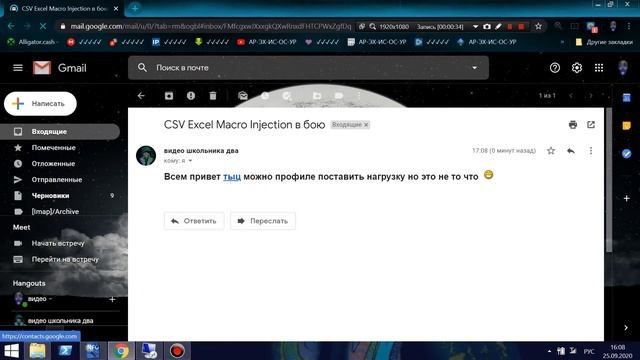The height and width of the screenshot is (360, 640).
Task: Report spam with the exclamation icon
Action: 191,96
